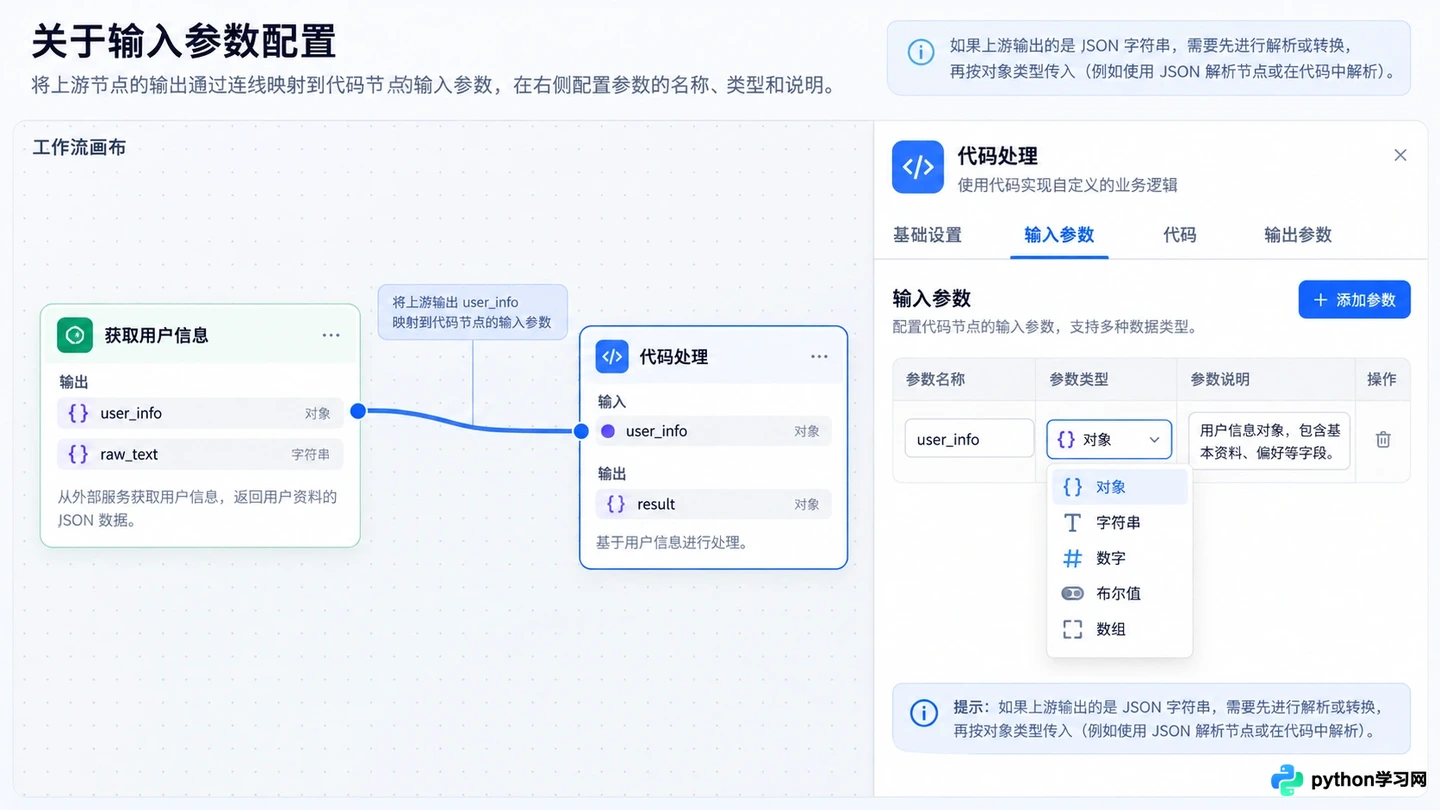The height and width of the screenshot is (810, 1440).
Task: Click the hash icon for 数字 type
Action: [x=1072, y=558]
